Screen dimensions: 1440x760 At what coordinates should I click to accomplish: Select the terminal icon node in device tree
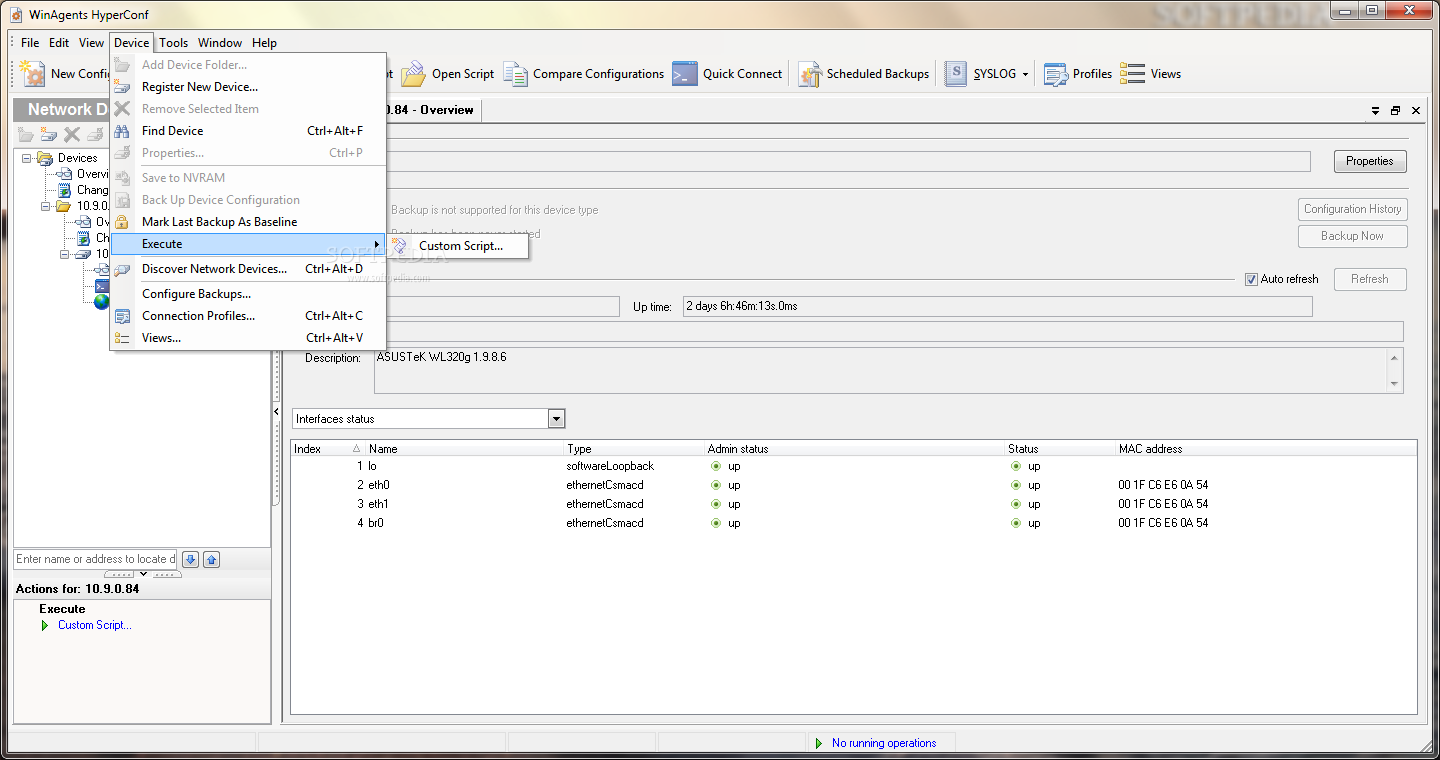pyautogui.click(x=102, y=286)
